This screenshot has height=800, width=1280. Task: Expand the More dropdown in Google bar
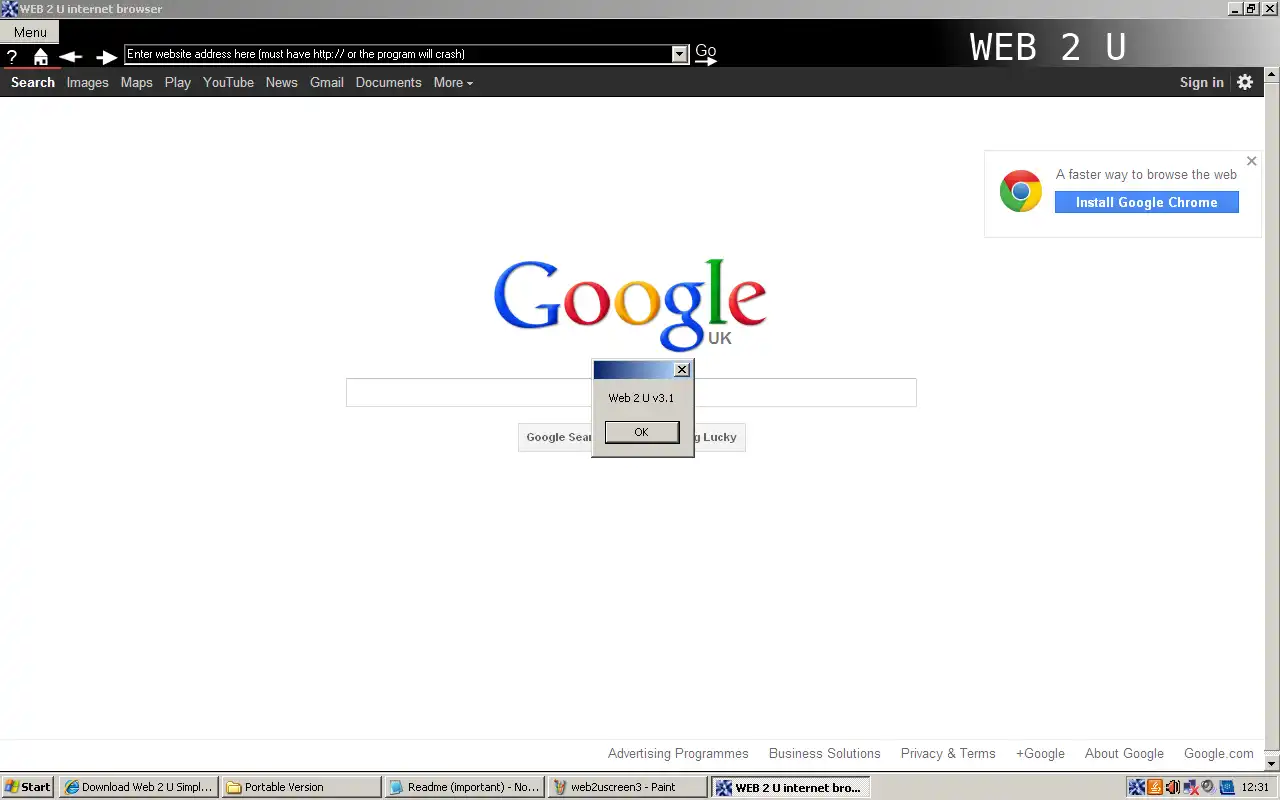pyautogui.click(x=453, y=83)
